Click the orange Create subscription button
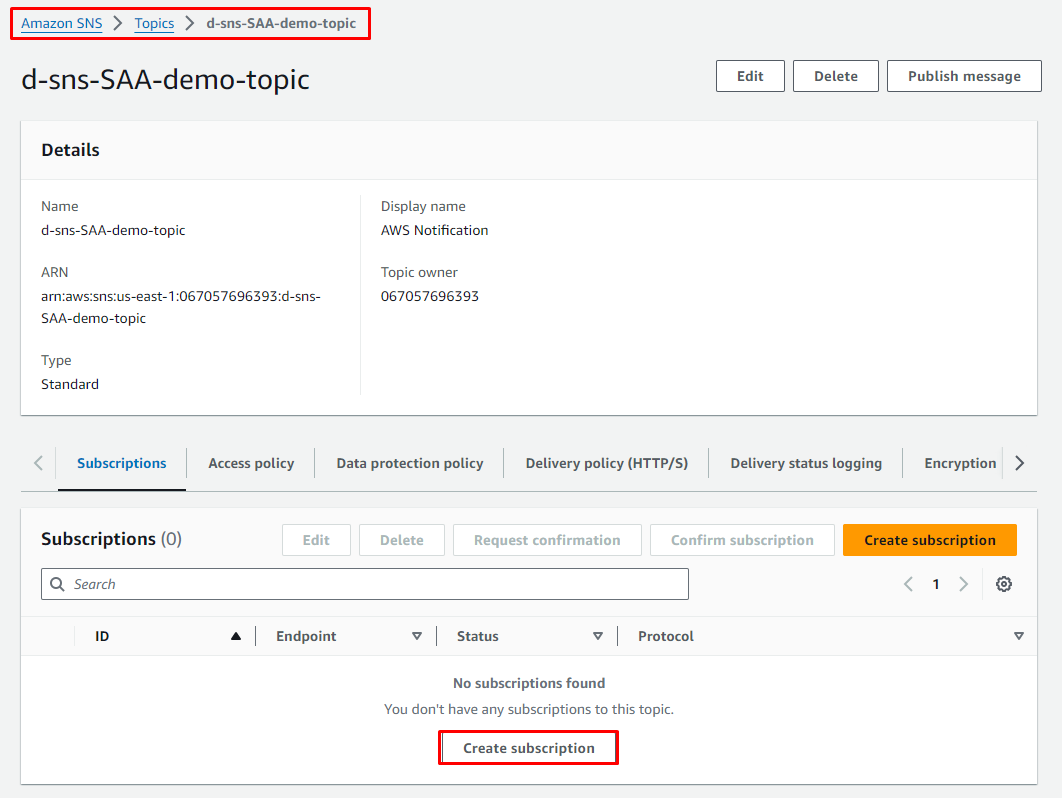The height and width of the screenshot is (798, 1062). click(x=929, y=540)
